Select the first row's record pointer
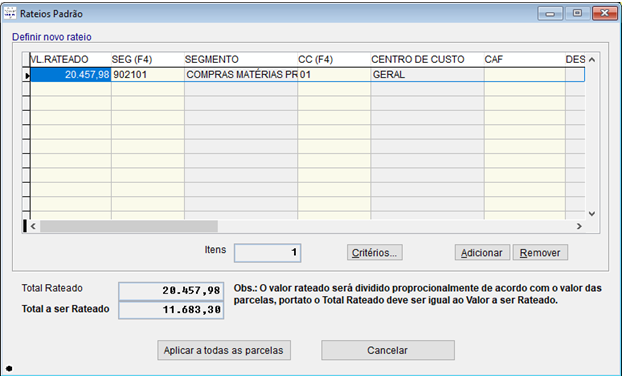 pyautogui.click(x=26, y=75)
